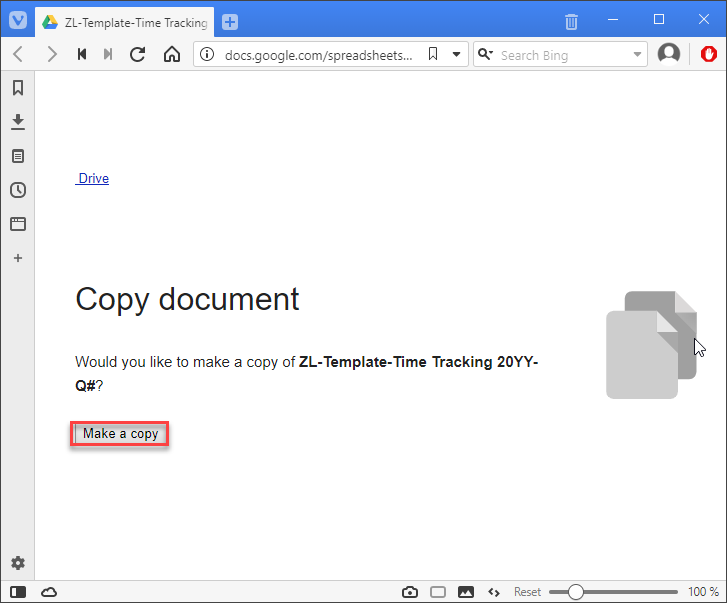Click the page zoom slider

575,592
